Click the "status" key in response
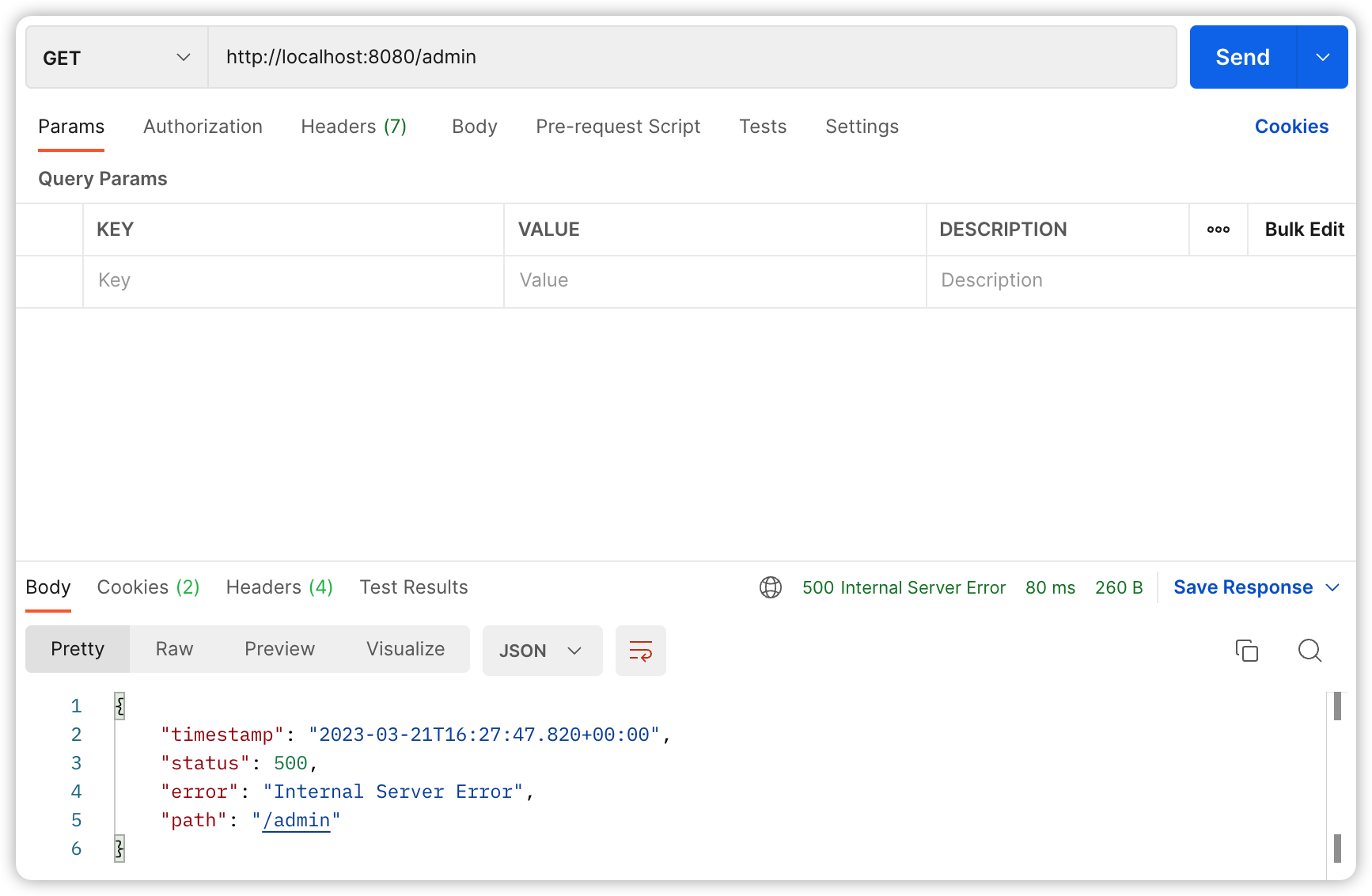Image resolution: width=1372 pixels, height=896 pixels. pyautogui.click(x=205, y=764)
